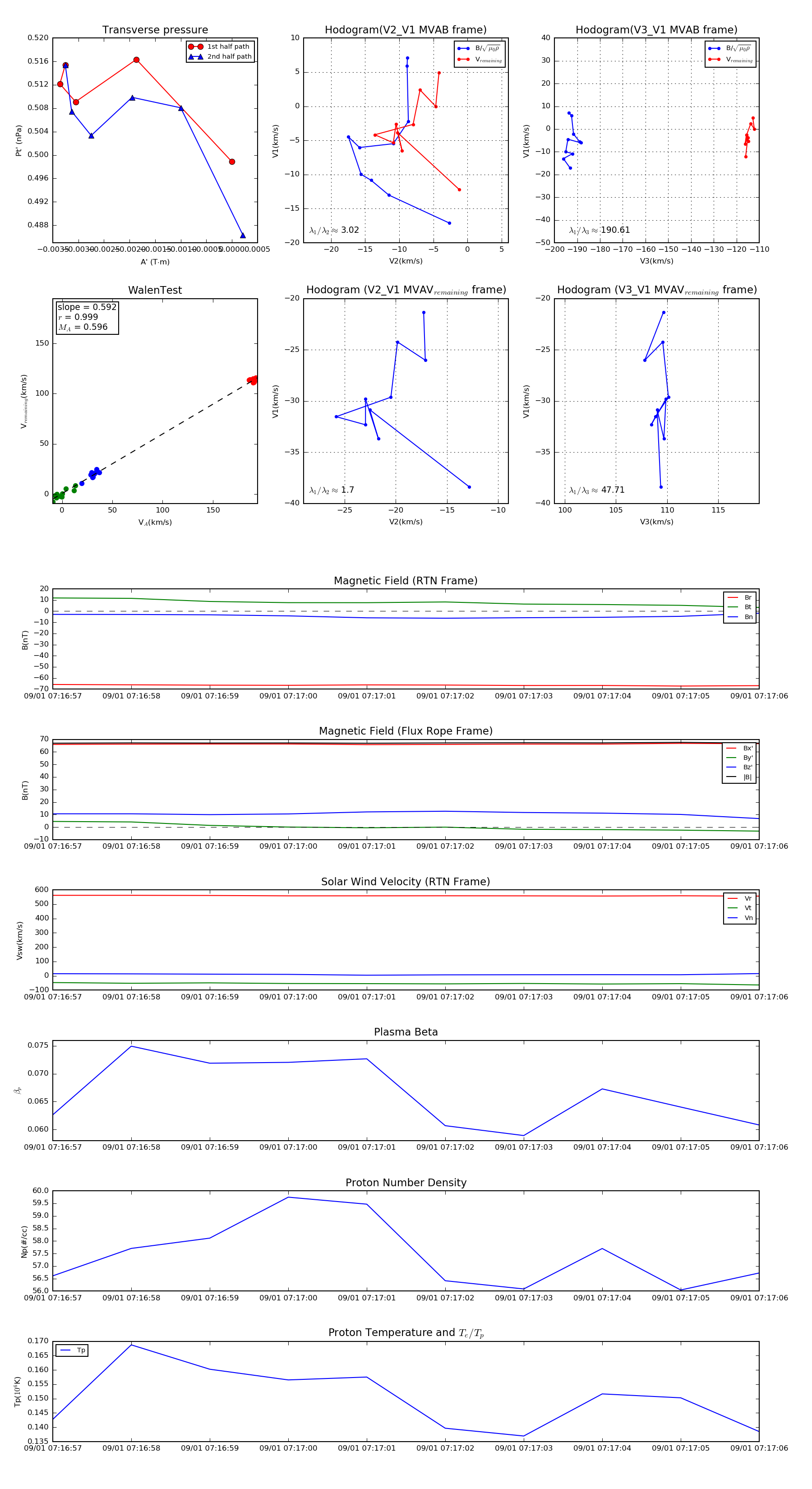Click 'Hodogram (V3_V1 MVAV remaining frame)' title
Image resolution: width=812 pixels, height=1489 pixels.
click(656, 290)
